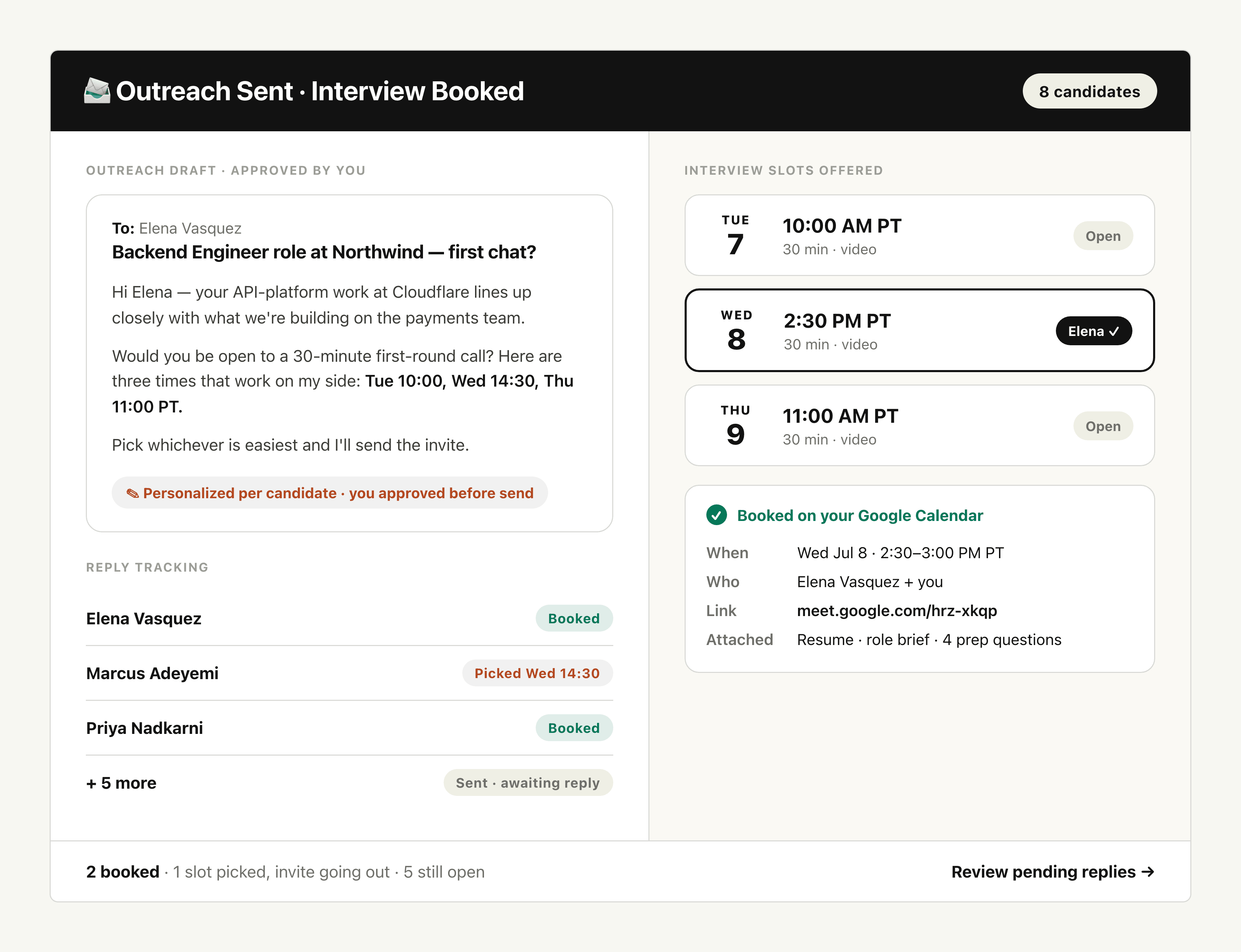Click the green check icon by Booked on Calendar
The image size is (1241, 952).
click(717, 515)
